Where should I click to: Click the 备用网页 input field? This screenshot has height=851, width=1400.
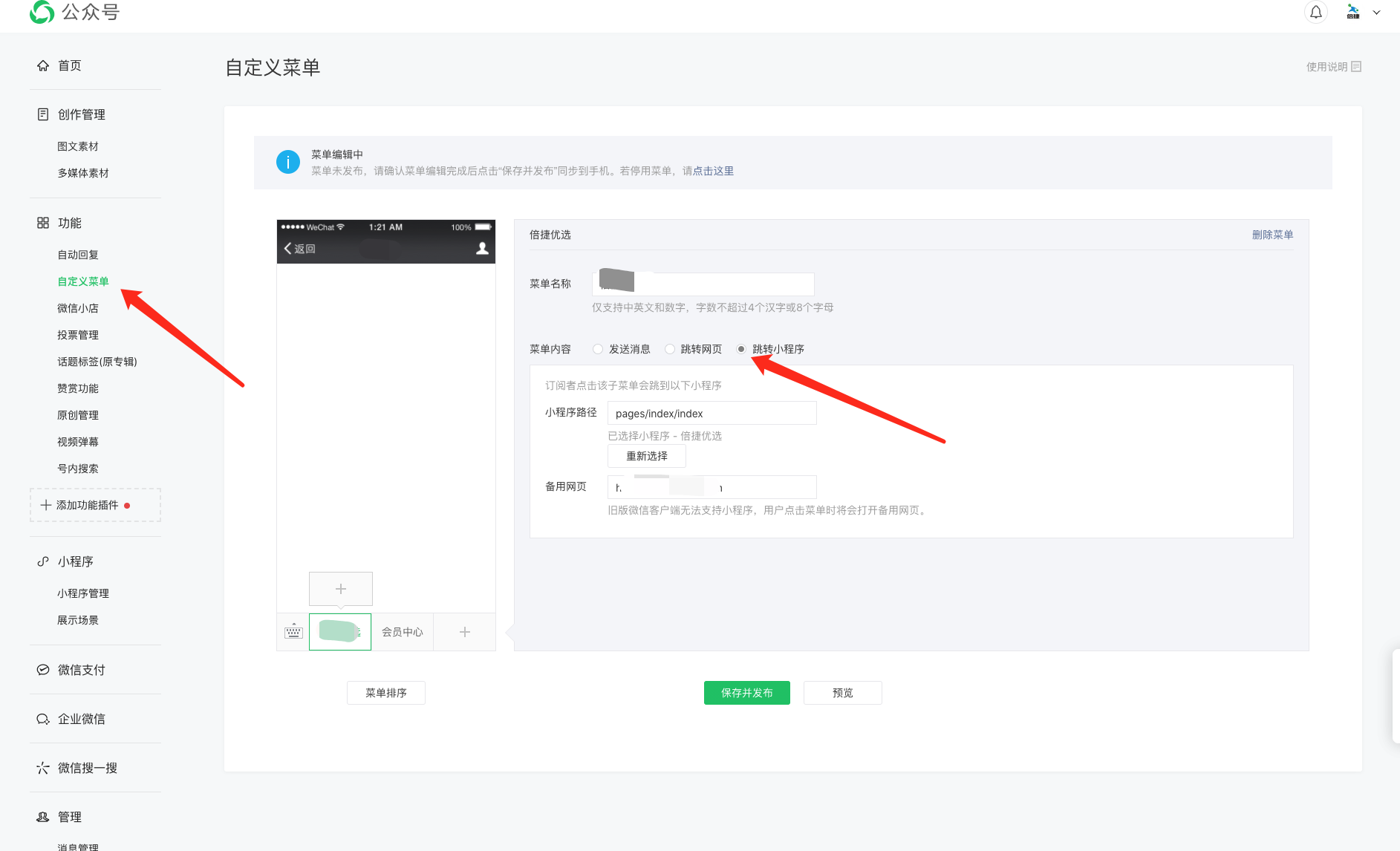[x=712, y=487]
